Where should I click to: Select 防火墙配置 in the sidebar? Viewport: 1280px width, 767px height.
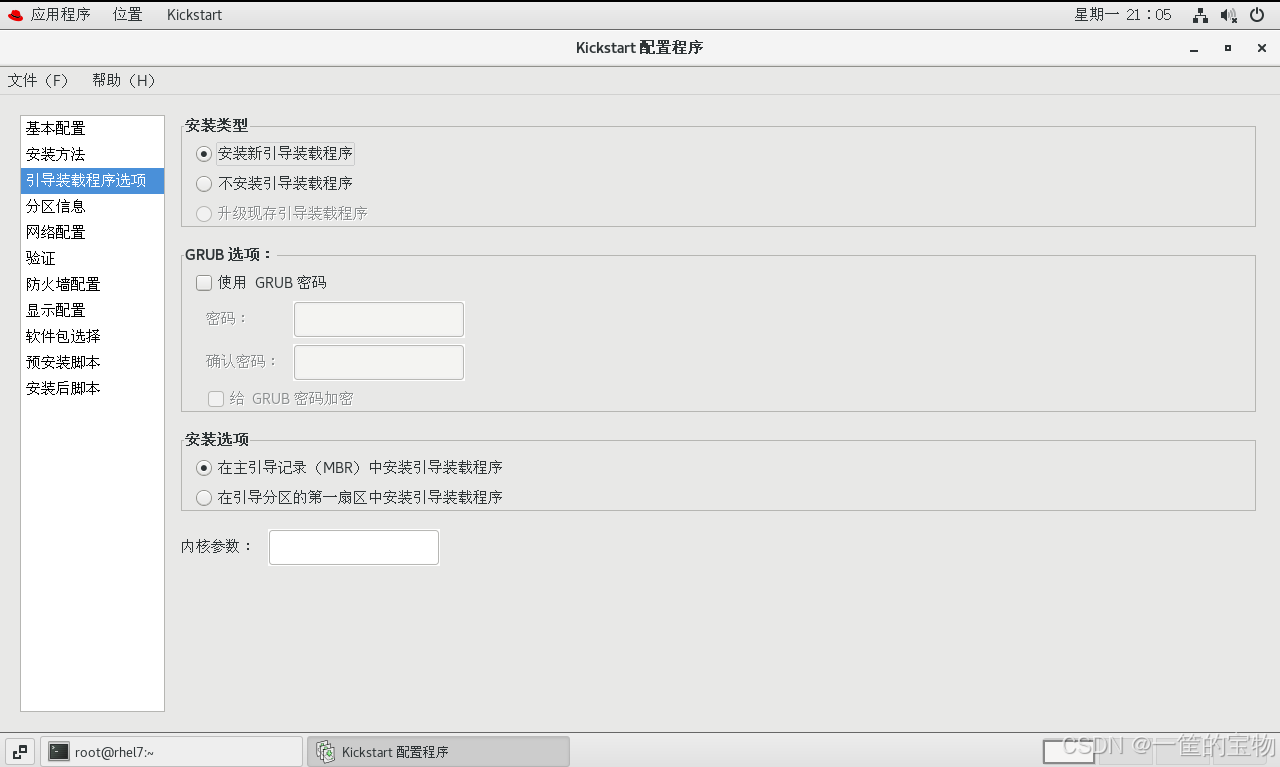pyautogui.click(x=92, y=284)
